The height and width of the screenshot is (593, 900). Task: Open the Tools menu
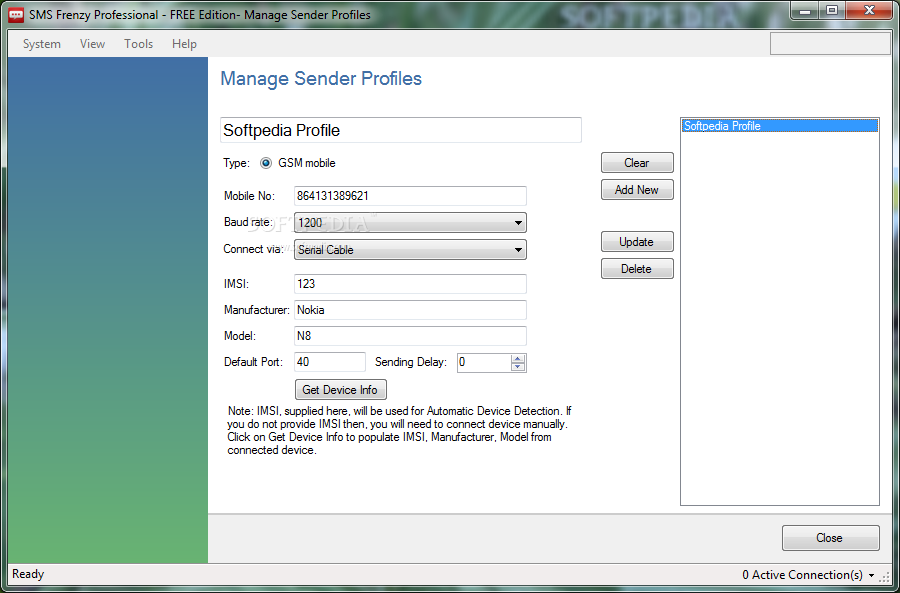(x=138, y=44)
